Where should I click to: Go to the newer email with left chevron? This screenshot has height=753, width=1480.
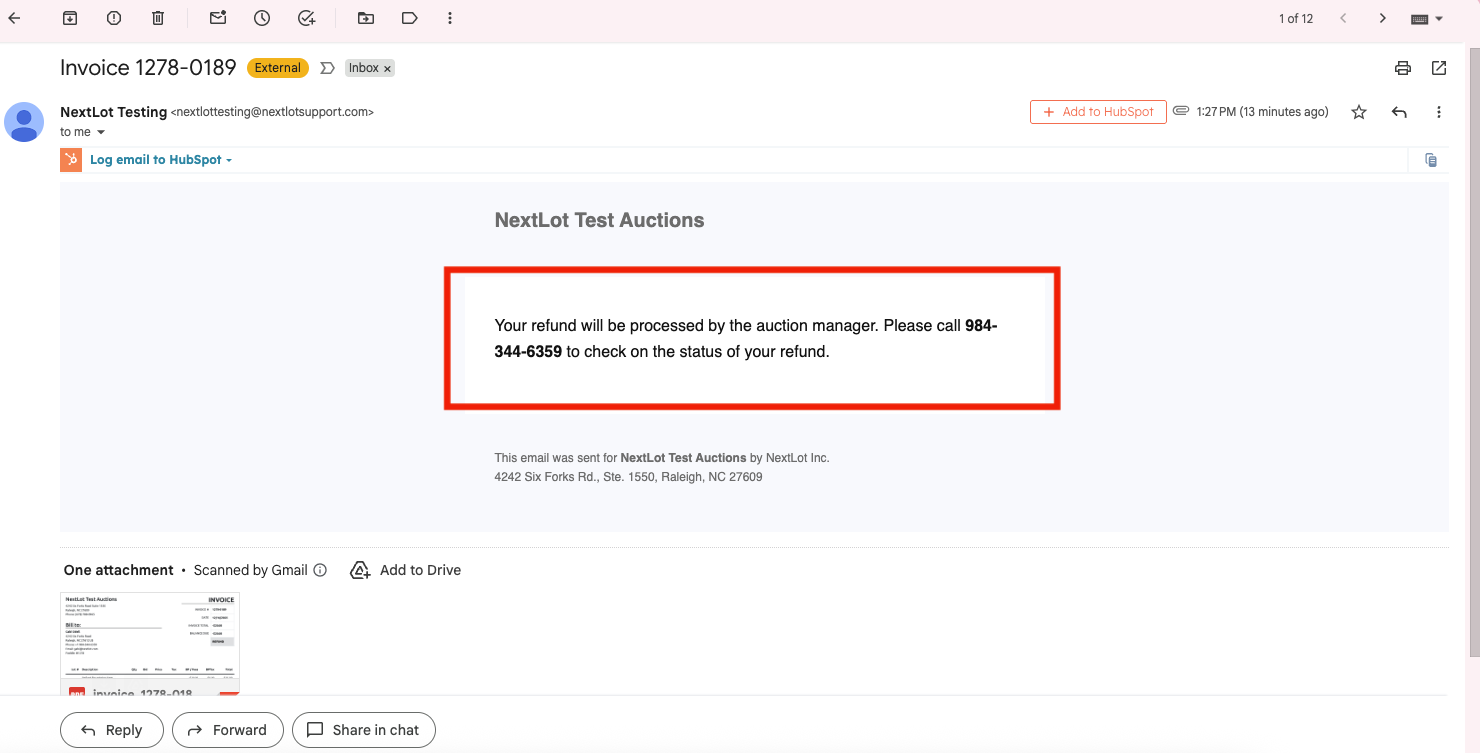pos(1343,18)
